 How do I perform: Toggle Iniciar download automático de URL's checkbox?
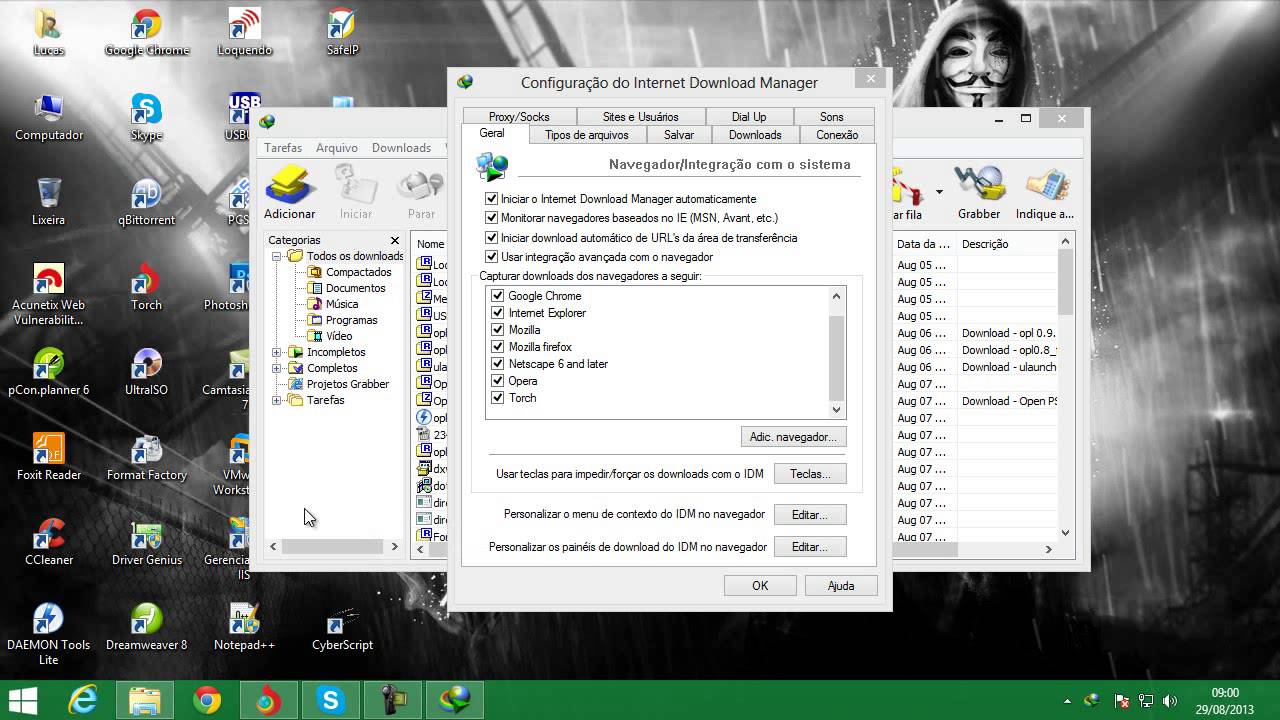pos(491,238)
